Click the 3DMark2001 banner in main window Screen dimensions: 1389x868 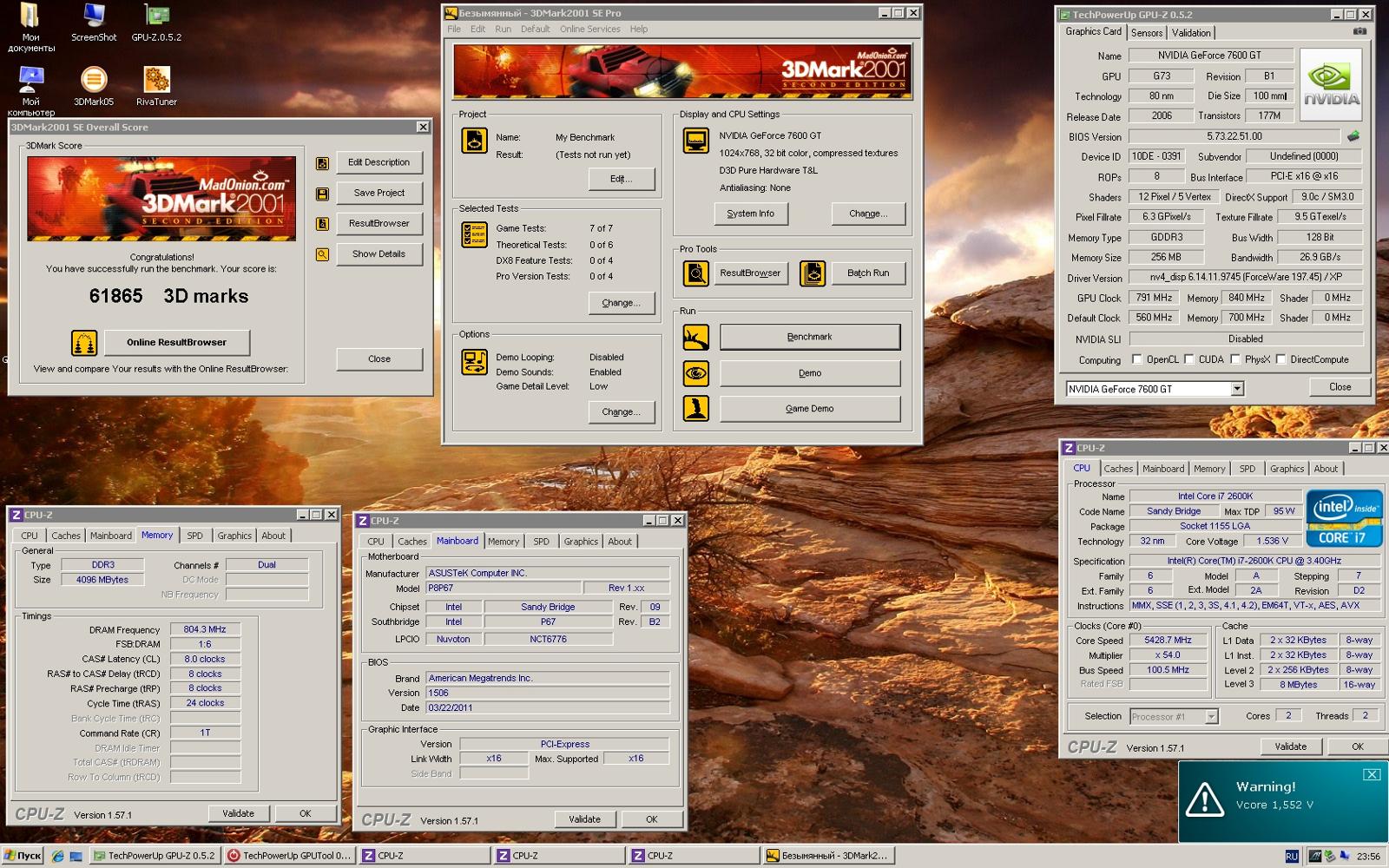[682, 70]
